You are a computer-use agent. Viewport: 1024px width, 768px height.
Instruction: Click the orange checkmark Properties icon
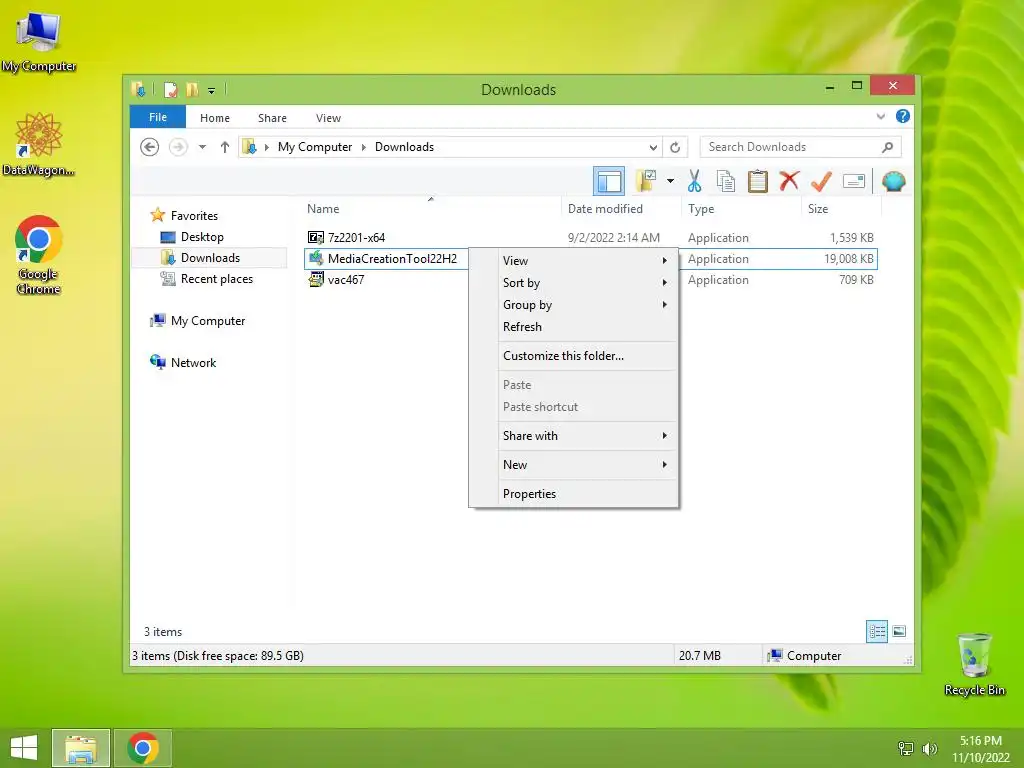pos(821,181)
